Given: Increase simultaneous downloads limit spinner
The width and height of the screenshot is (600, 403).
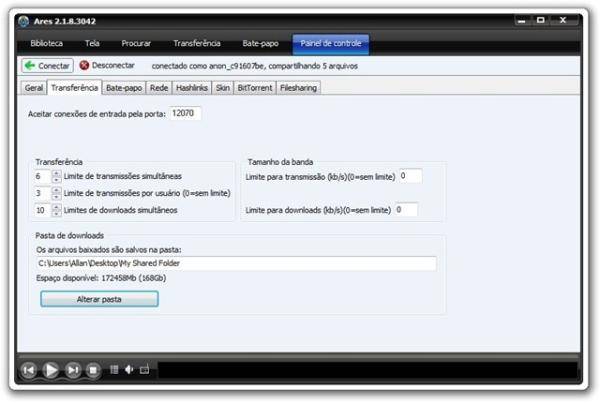Looking at the screenshot, I should pos(56,207).
